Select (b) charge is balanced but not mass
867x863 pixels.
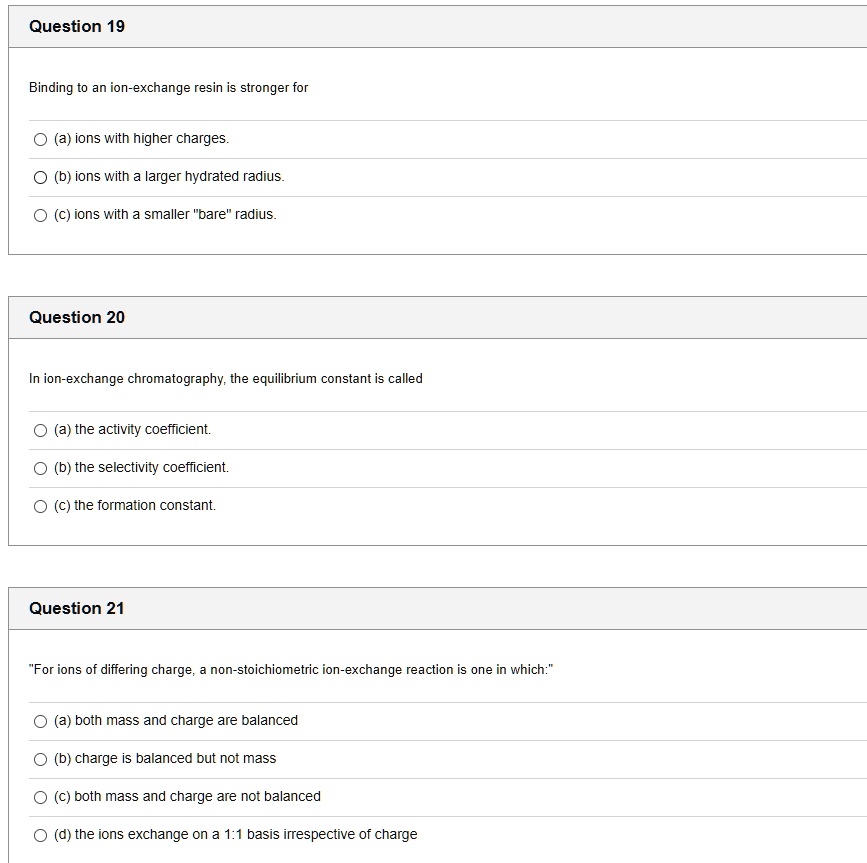[40, 759]
